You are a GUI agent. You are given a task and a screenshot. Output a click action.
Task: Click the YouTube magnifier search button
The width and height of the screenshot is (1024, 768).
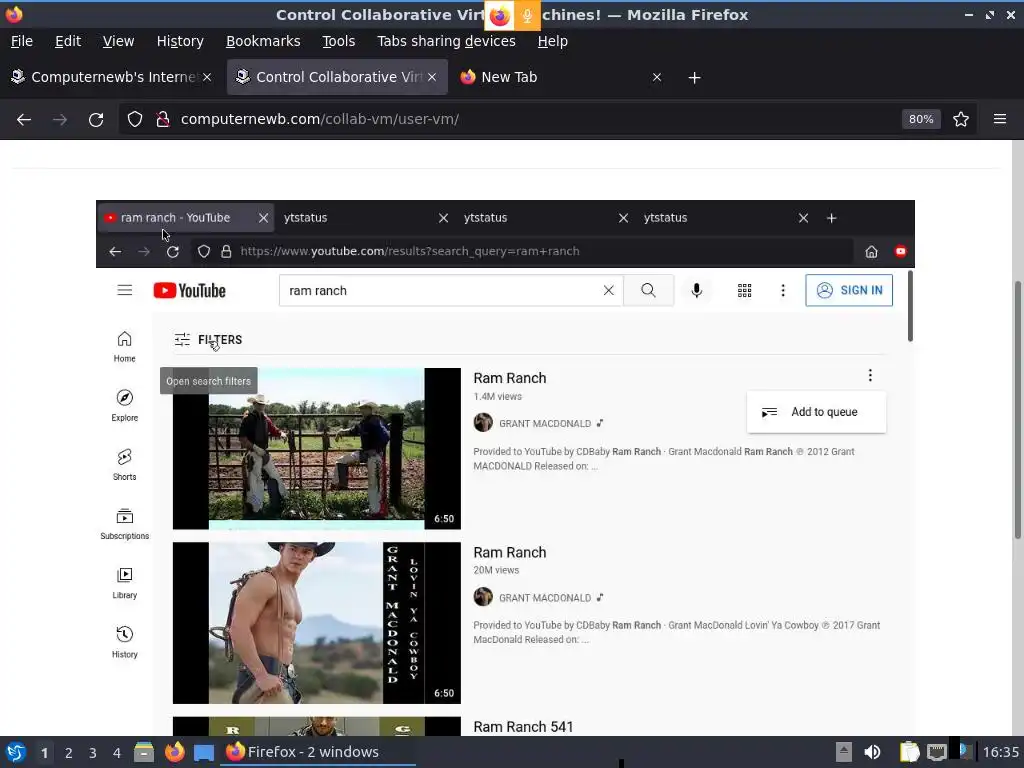pos(648,291)
